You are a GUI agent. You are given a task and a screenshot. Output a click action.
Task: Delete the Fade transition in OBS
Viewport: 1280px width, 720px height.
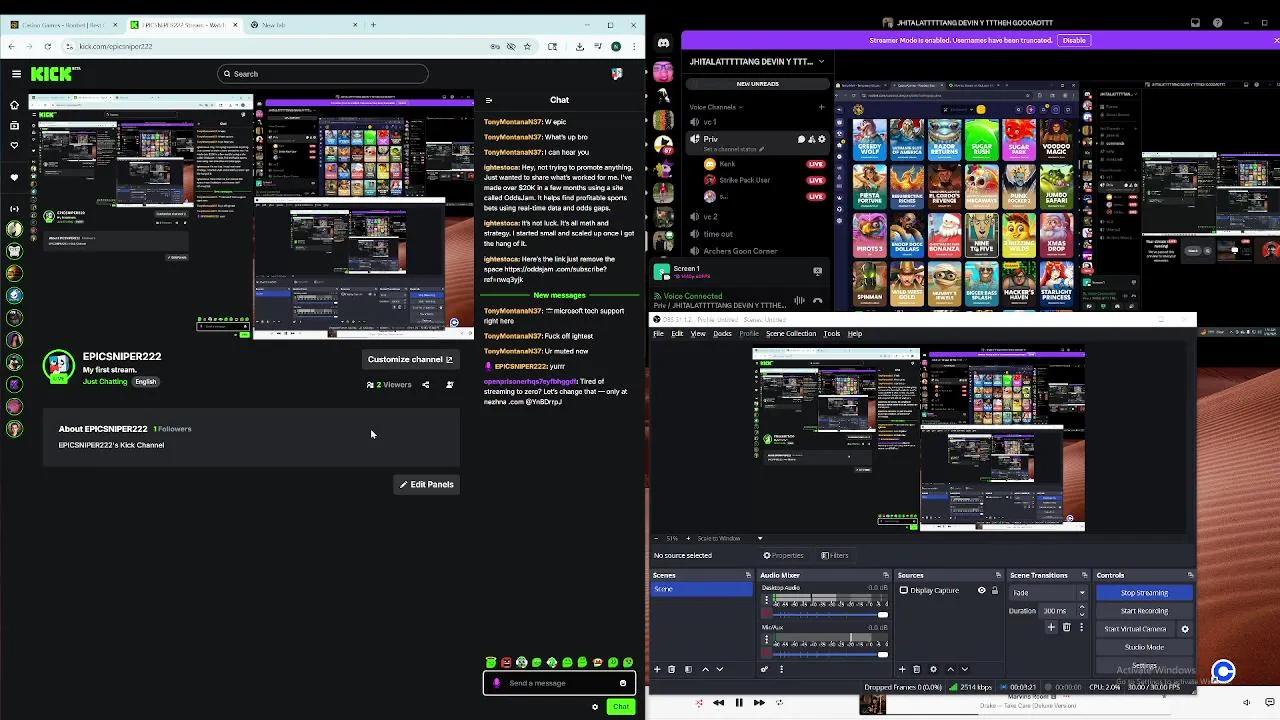(1066, 628)
